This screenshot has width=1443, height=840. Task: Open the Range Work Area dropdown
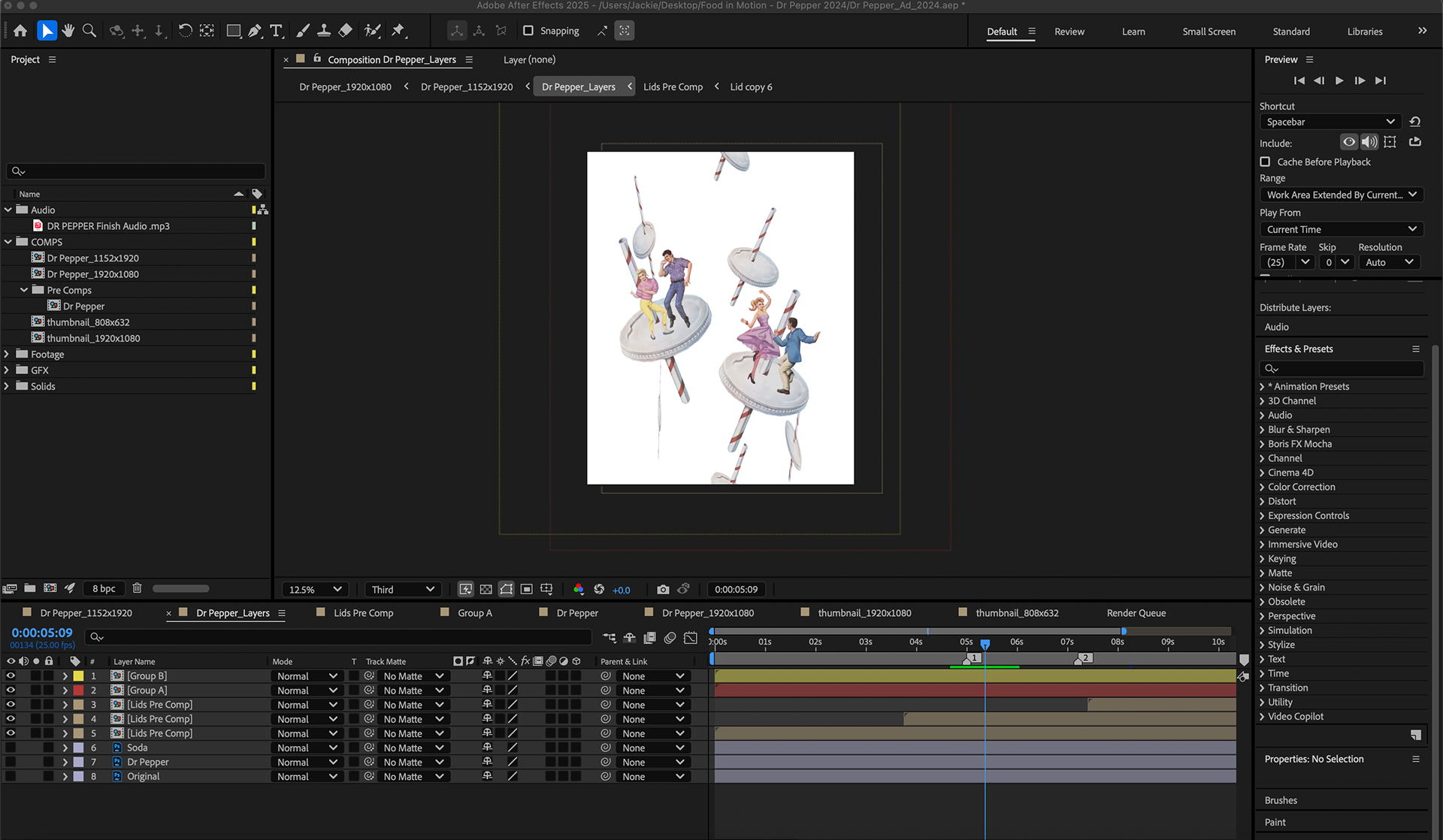1342,195
